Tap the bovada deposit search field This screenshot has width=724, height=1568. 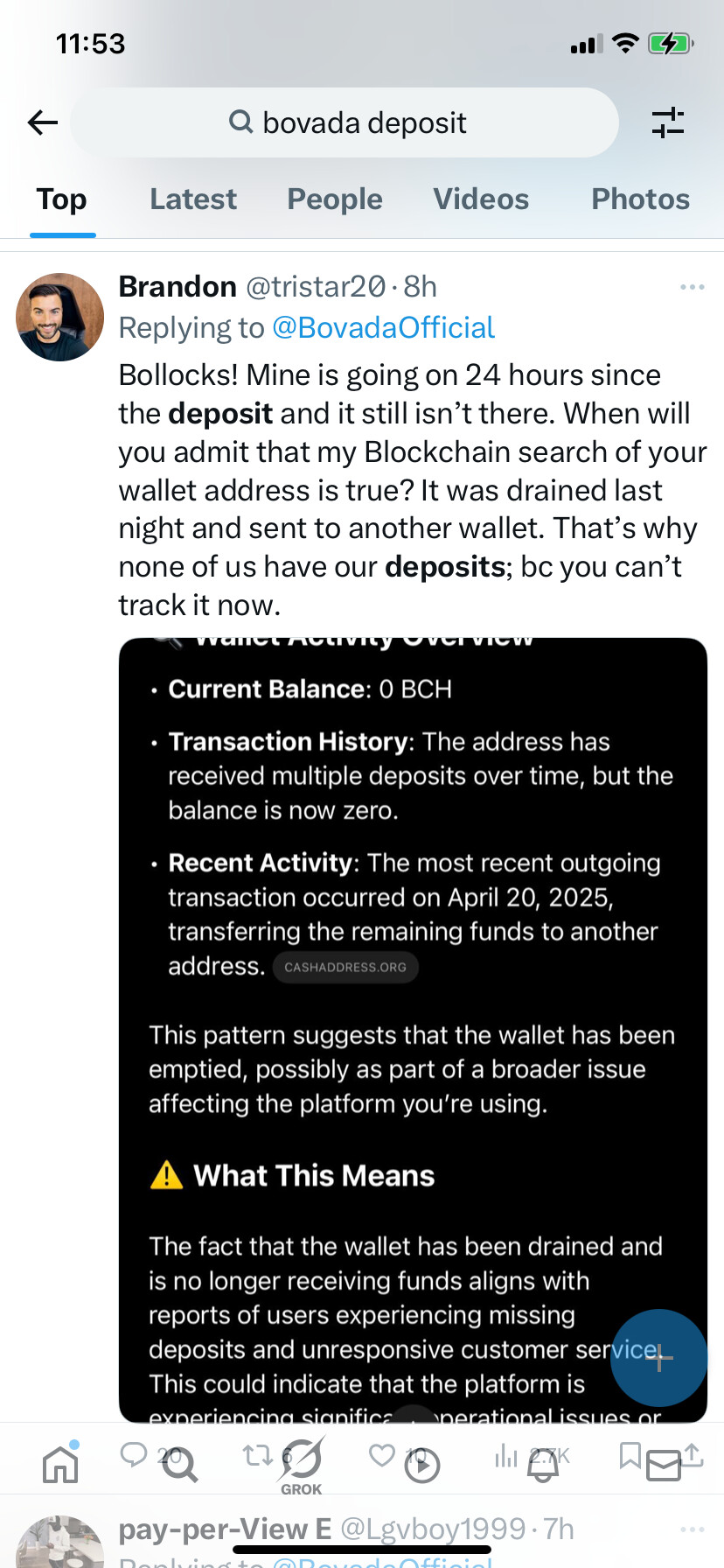pos(345,122)
